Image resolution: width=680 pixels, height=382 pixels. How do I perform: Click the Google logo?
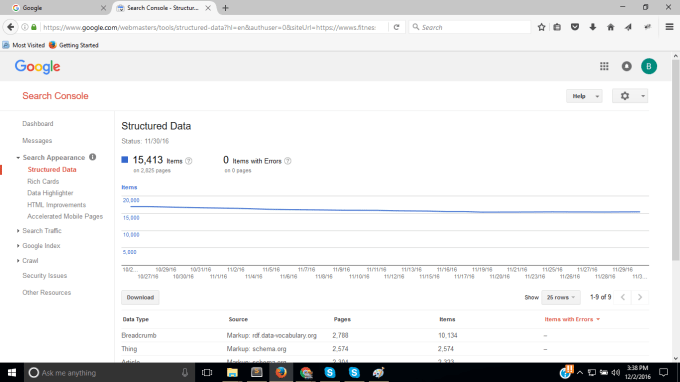pyautogui.click(x=38, y=67)
